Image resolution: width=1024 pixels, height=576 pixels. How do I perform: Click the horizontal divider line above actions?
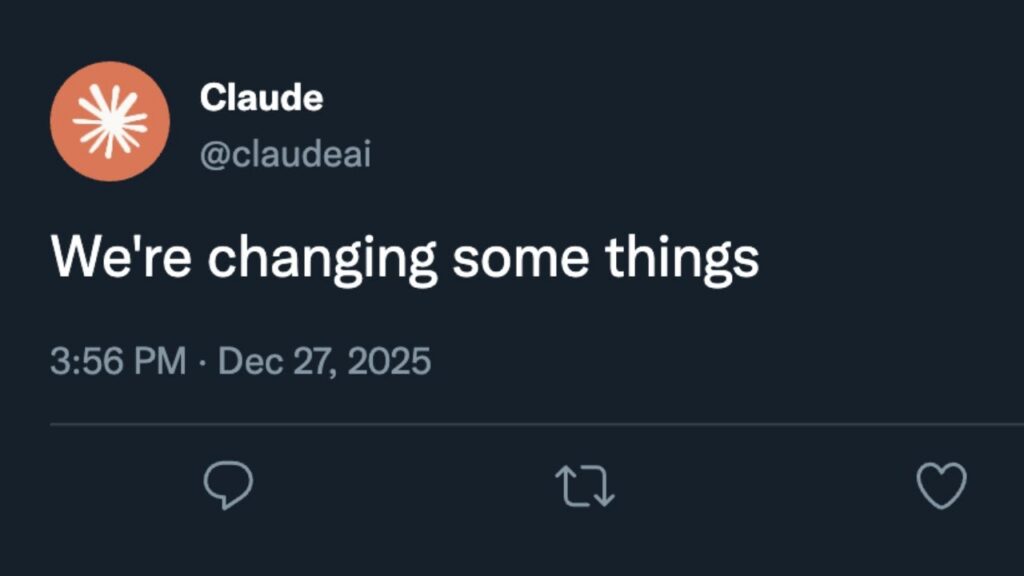[536, 424]
